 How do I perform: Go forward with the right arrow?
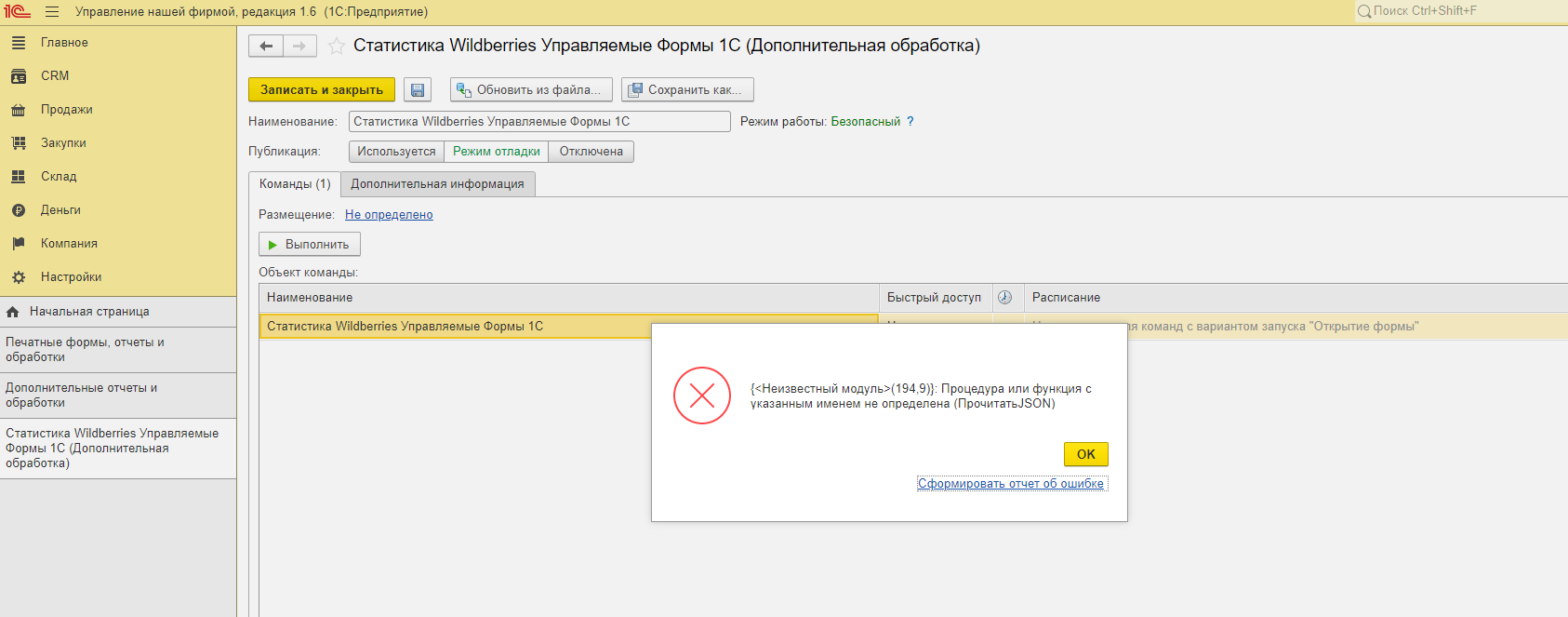click(299, 46)
